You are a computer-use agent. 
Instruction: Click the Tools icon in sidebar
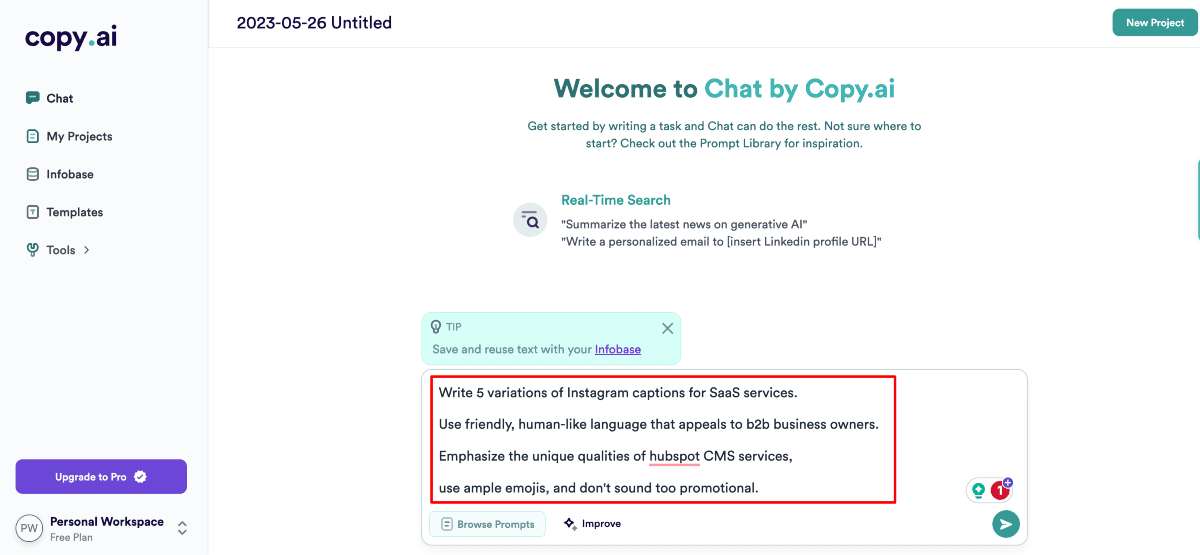[33, 250]
